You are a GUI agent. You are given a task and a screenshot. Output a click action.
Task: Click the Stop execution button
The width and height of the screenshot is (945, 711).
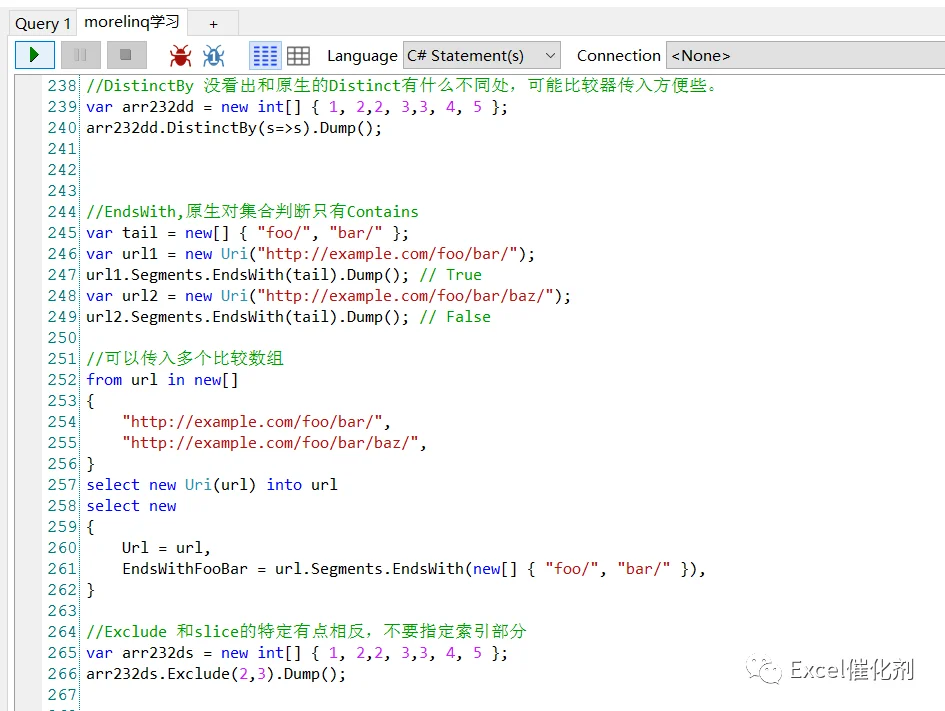[x=126, y=55]
